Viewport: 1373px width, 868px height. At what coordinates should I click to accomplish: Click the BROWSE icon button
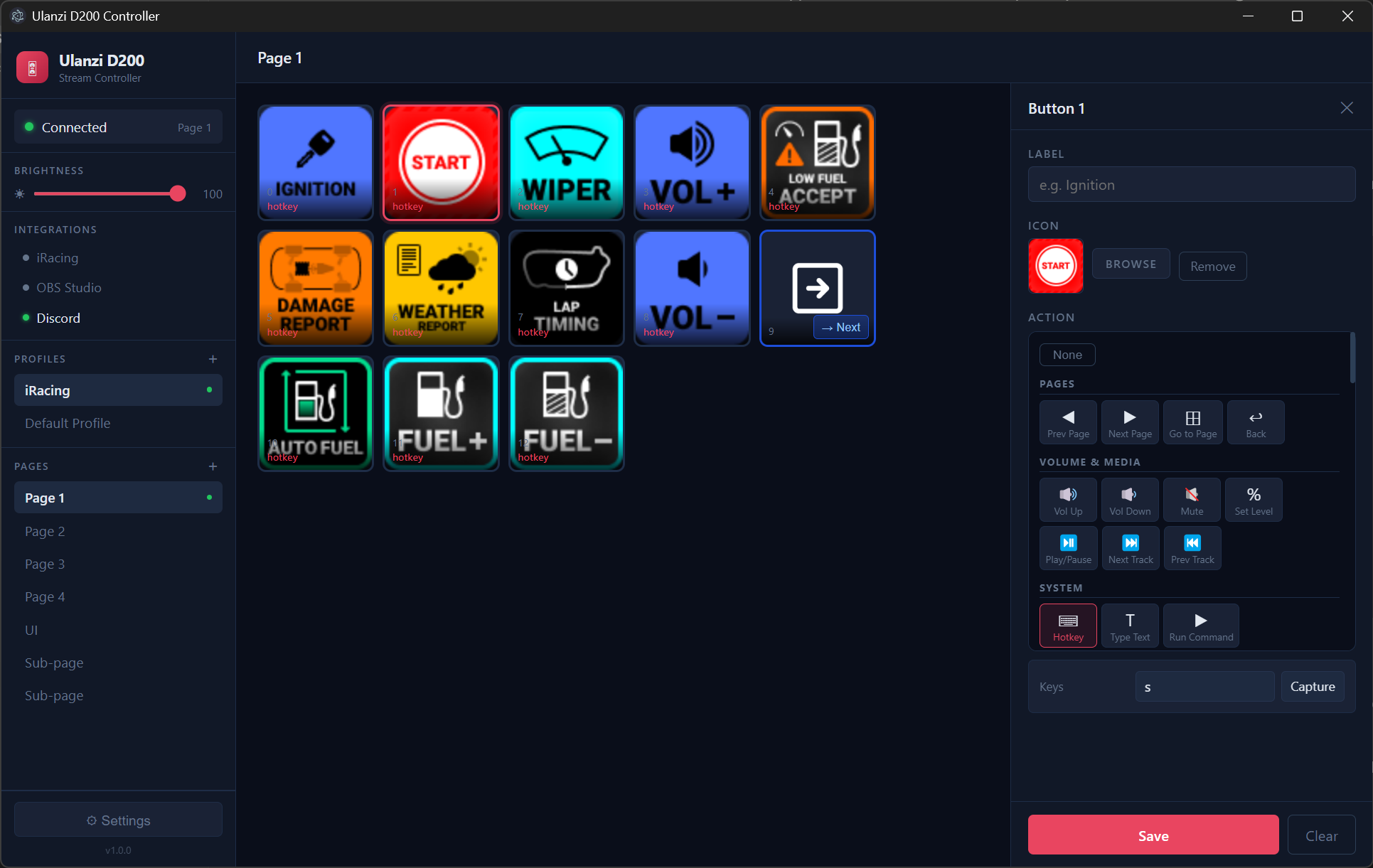pos(1131,264)
